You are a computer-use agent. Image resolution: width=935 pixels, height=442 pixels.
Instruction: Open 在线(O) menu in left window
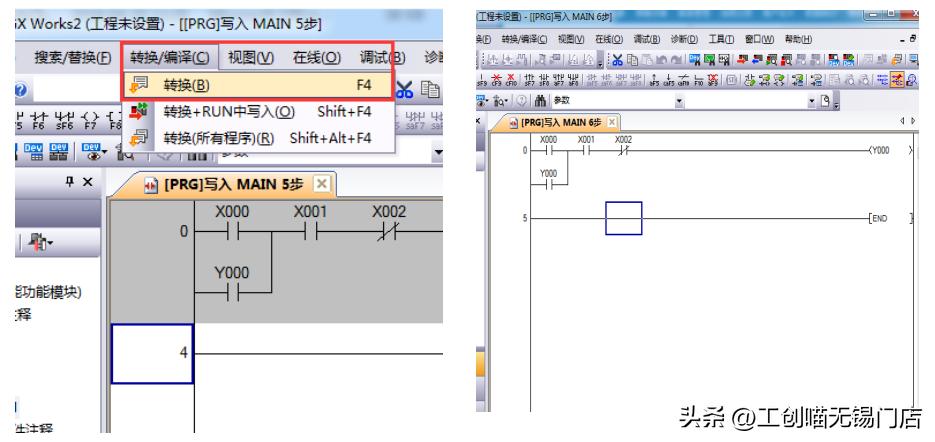click(x=317, y=58)
